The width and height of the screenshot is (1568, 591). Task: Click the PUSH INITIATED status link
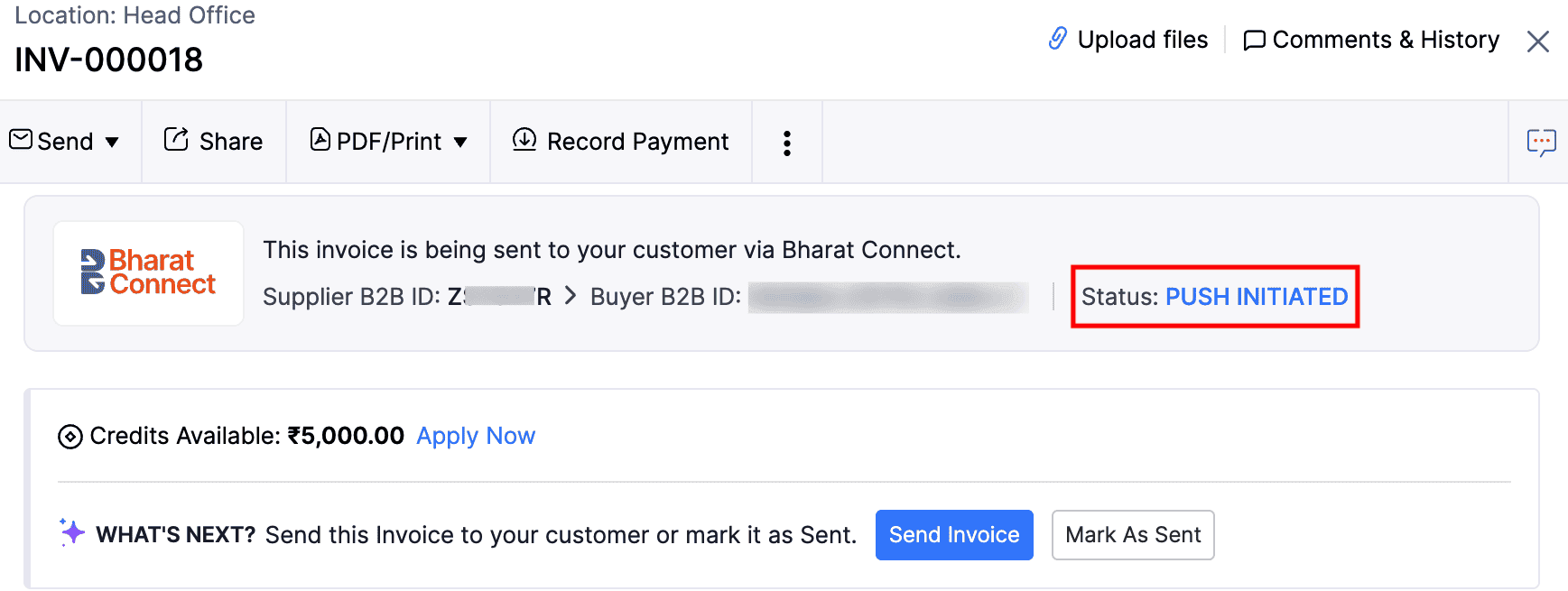click(x=1257, y=296)
